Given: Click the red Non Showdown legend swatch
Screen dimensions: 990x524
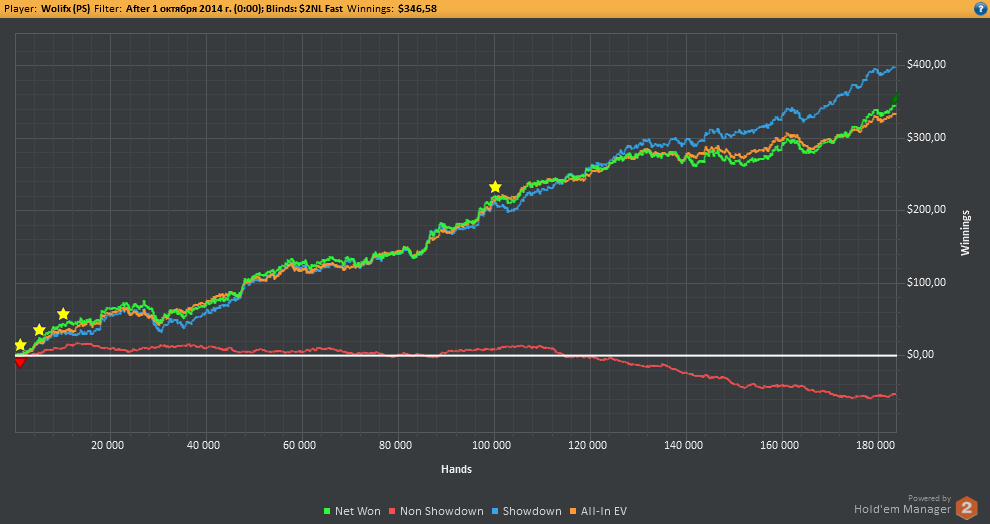Looking at the screenshot, I should [392, 511].
